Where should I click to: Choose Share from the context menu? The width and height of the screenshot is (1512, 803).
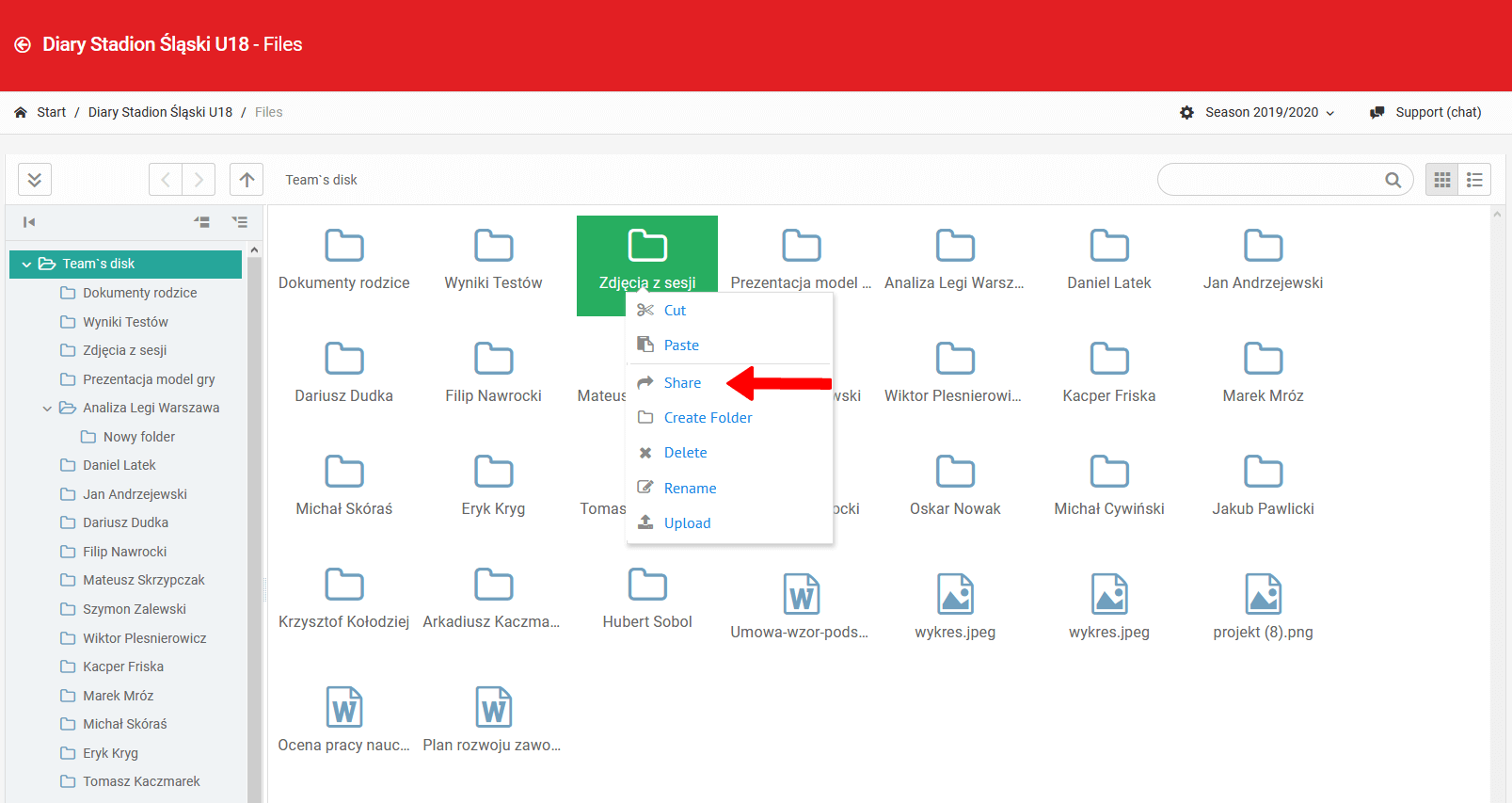[x=682, y=383]
